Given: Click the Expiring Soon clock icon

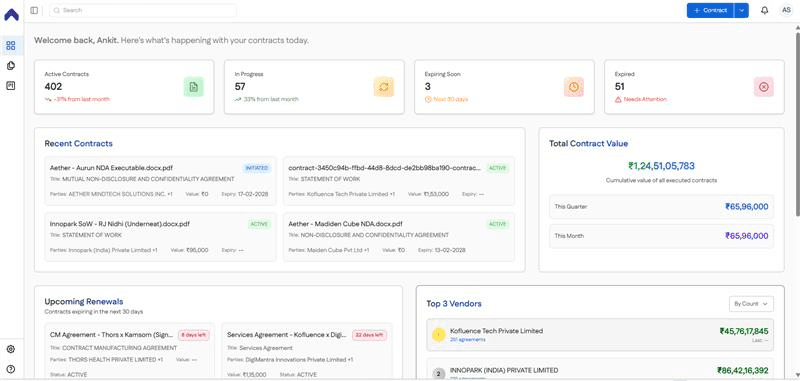Looking at the screenshot, I should tap(573, 87).
